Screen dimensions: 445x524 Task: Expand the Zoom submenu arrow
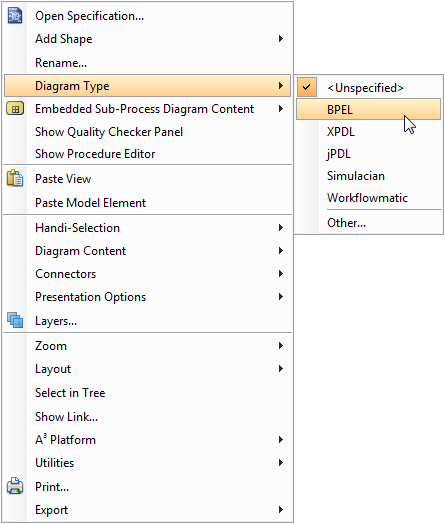[281, 346]
